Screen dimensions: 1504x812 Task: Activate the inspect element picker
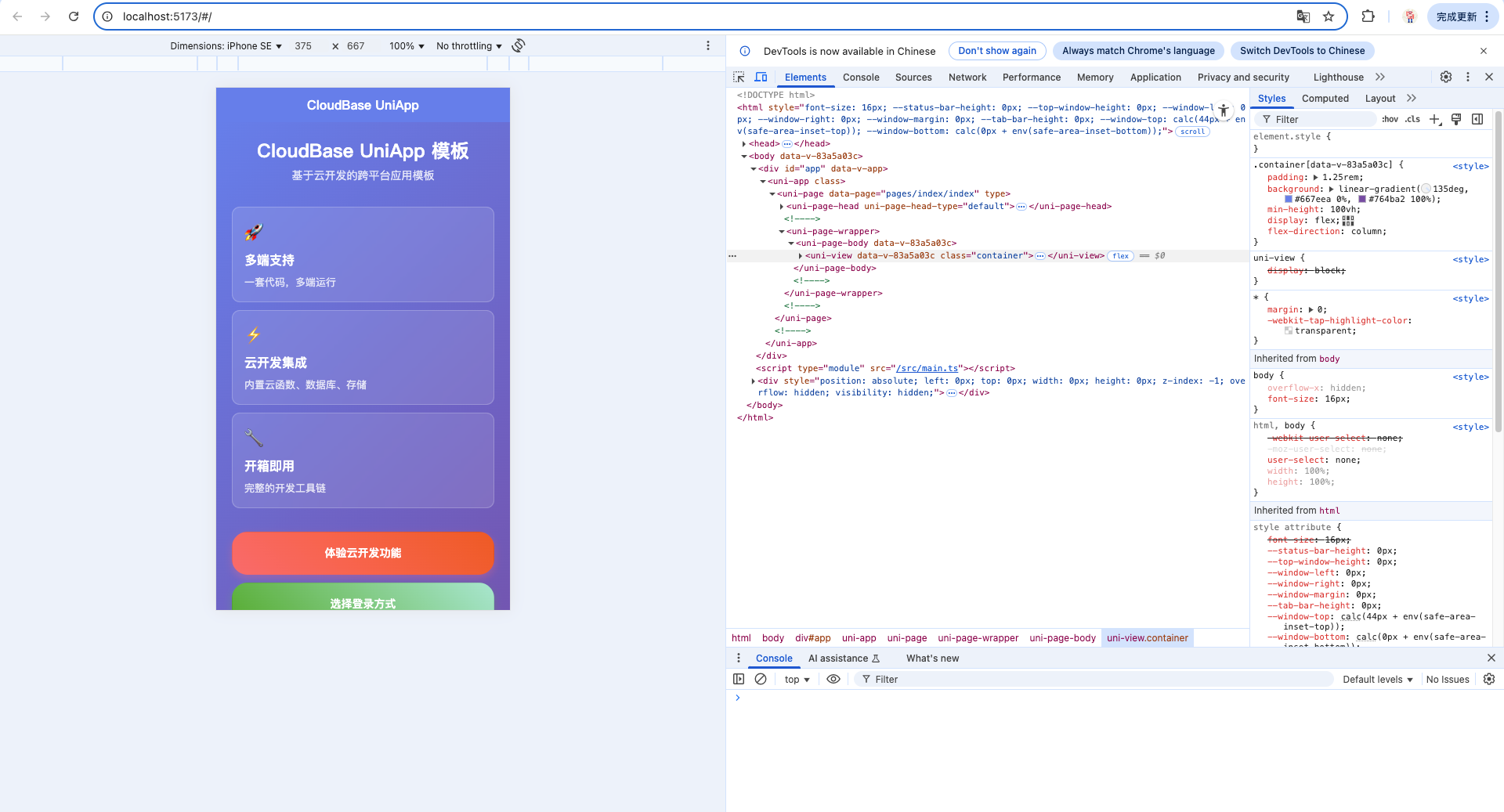click(x=739, y=77)
